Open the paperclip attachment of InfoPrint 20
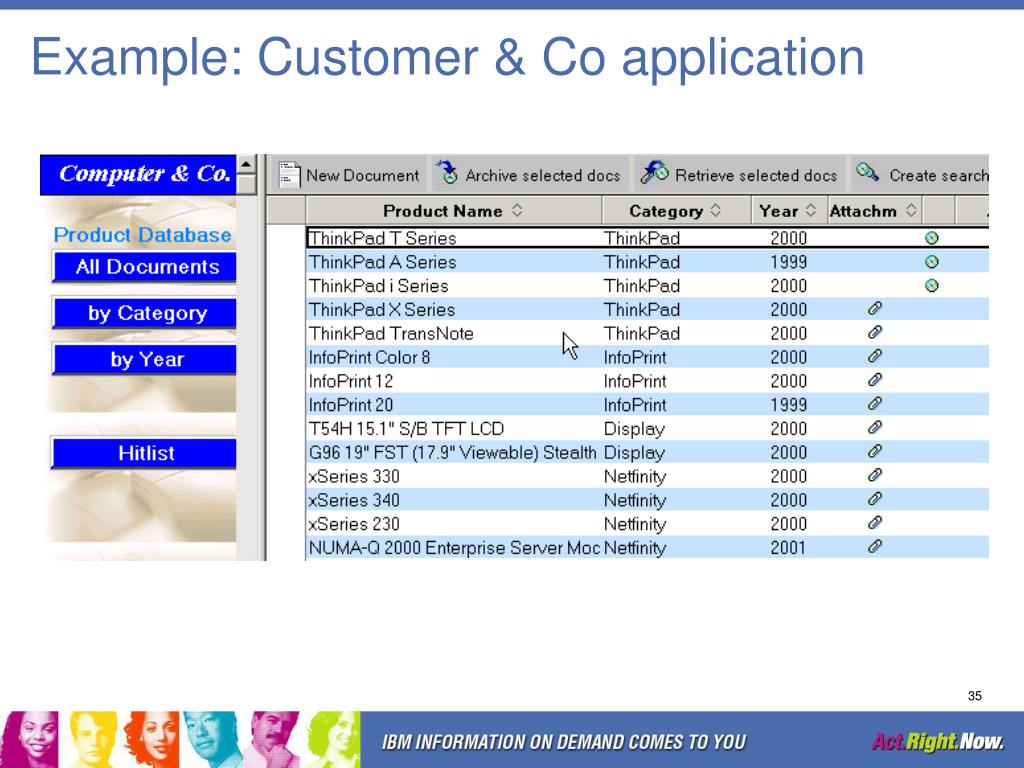The image size is (1024, 768). [x=875, y=404]
